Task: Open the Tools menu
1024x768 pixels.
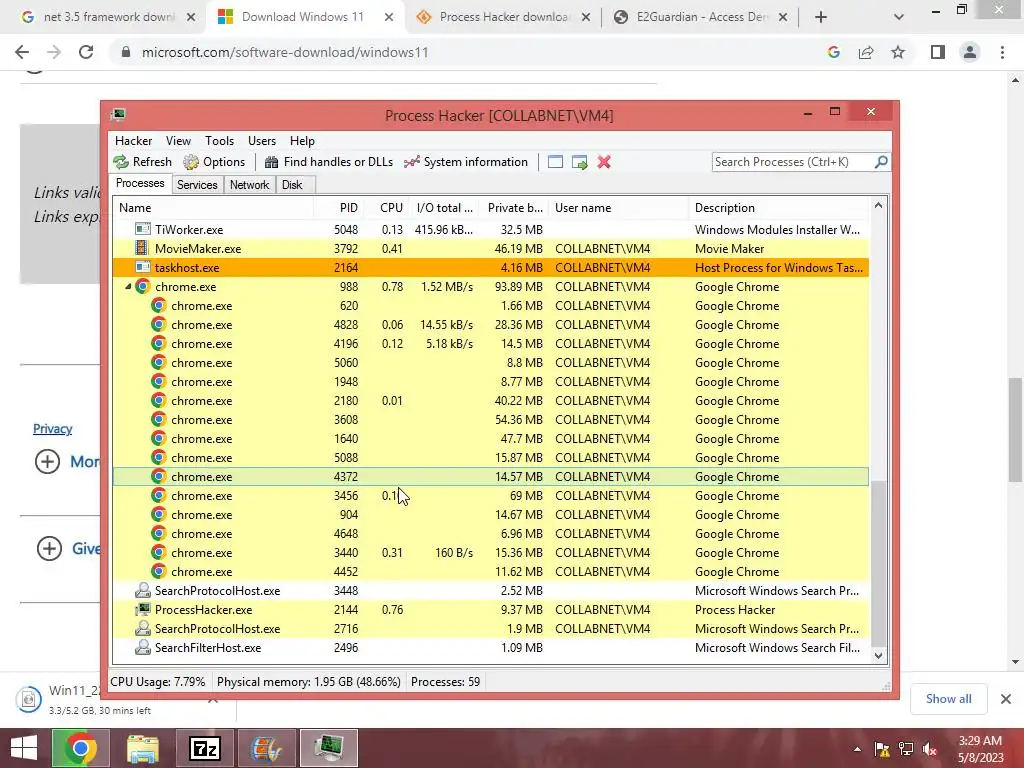Action: pos(219,141)
